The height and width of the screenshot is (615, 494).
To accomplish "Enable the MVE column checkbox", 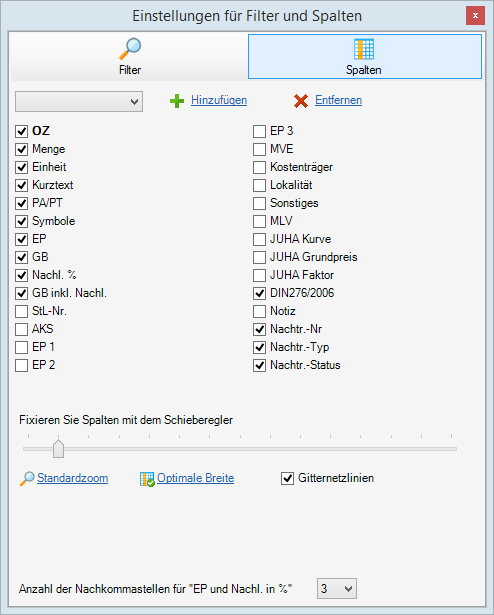I will tap(259, 149).
